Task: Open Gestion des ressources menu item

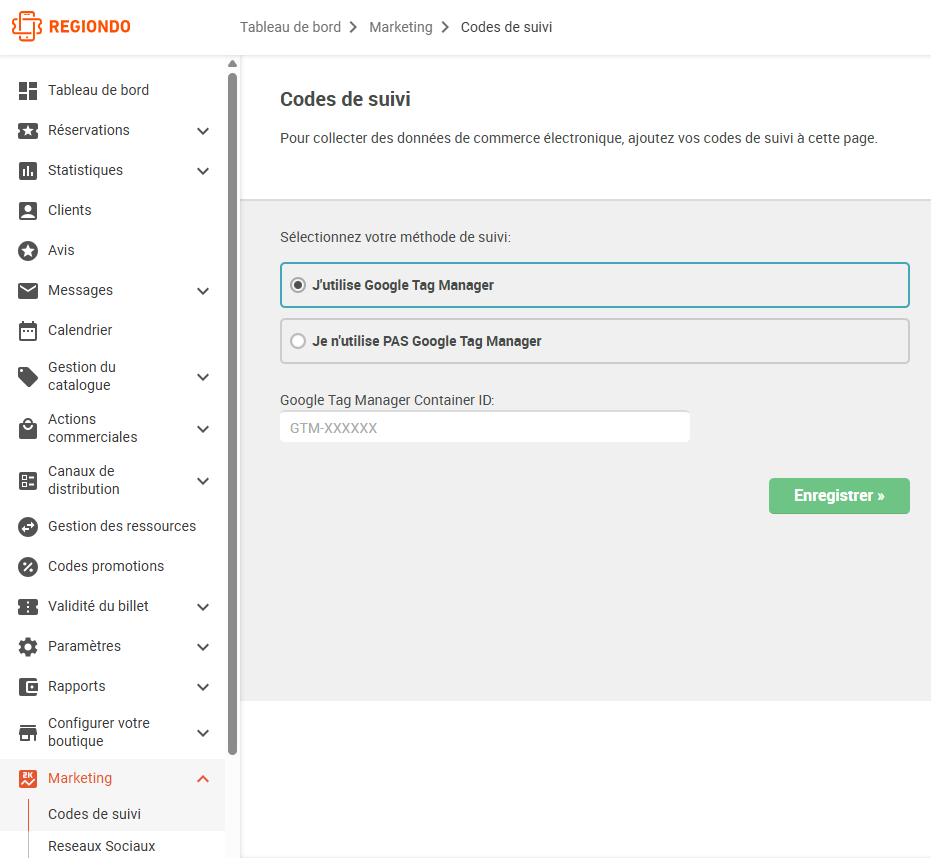Action: pyautogui.click(x=122, y=526)
